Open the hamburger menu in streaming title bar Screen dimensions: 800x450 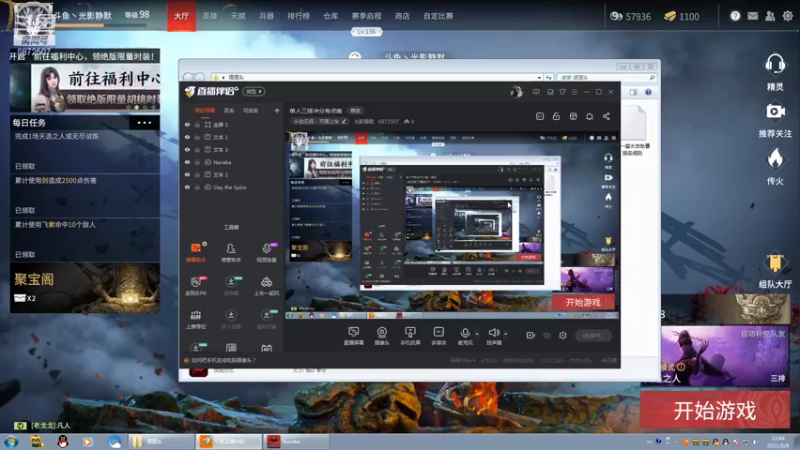[574, 92]
